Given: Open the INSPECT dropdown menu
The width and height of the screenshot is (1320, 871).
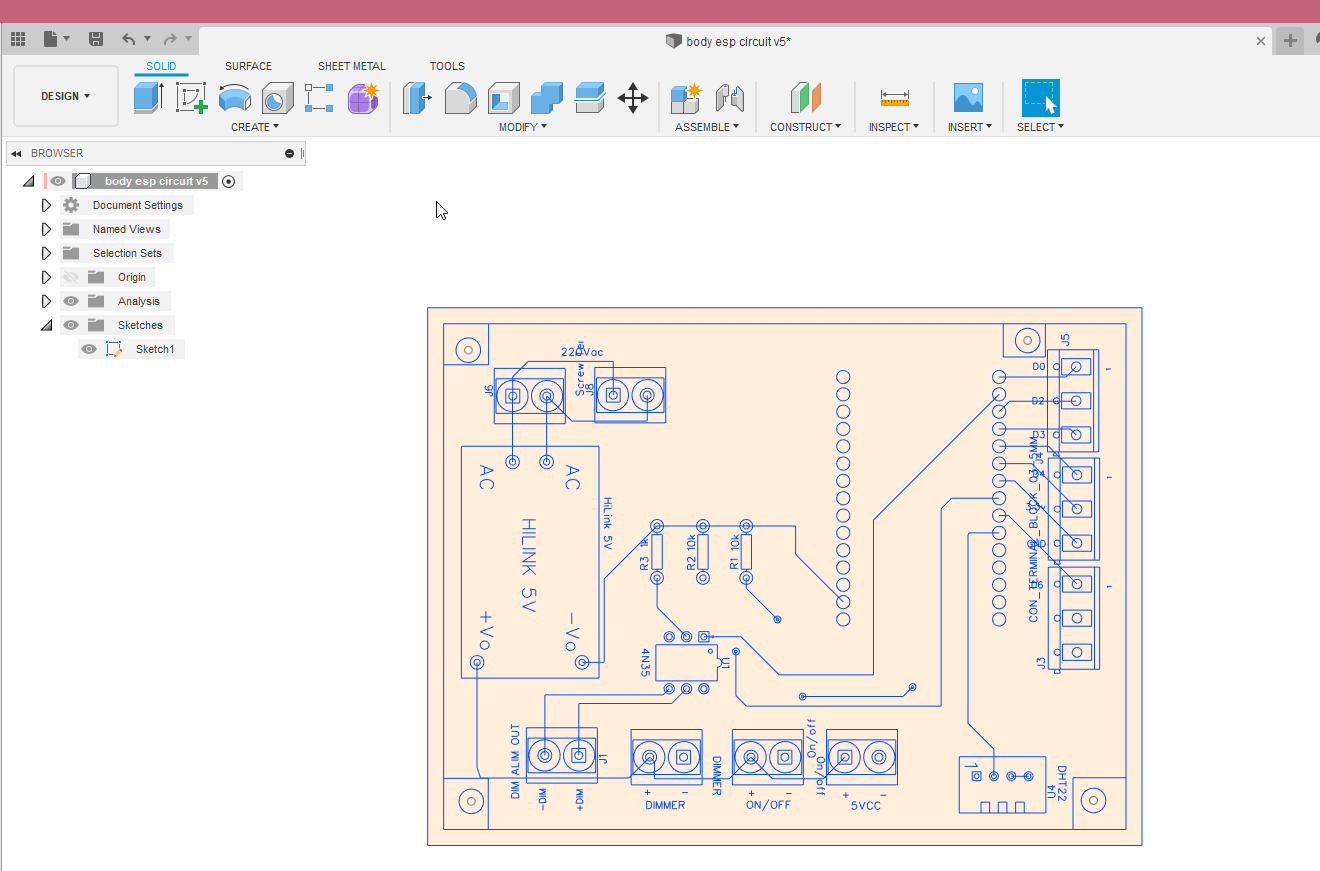Looking at the screenshot, I should [894, 127].
